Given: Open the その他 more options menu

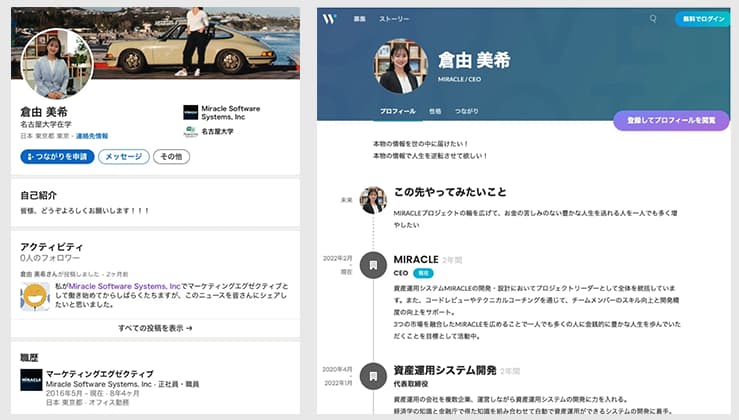Looking at the screenshot, I should [x=171, y=157].
